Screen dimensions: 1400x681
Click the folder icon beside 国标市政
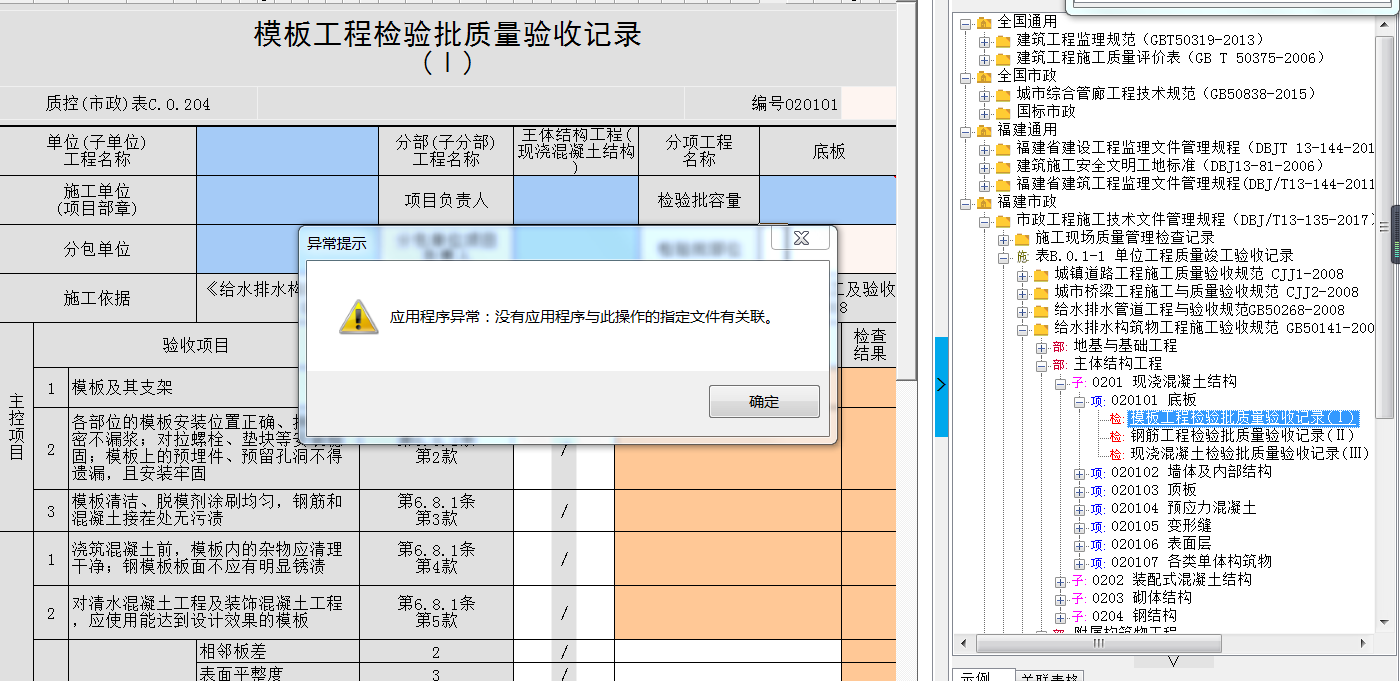pos(1003,112)
